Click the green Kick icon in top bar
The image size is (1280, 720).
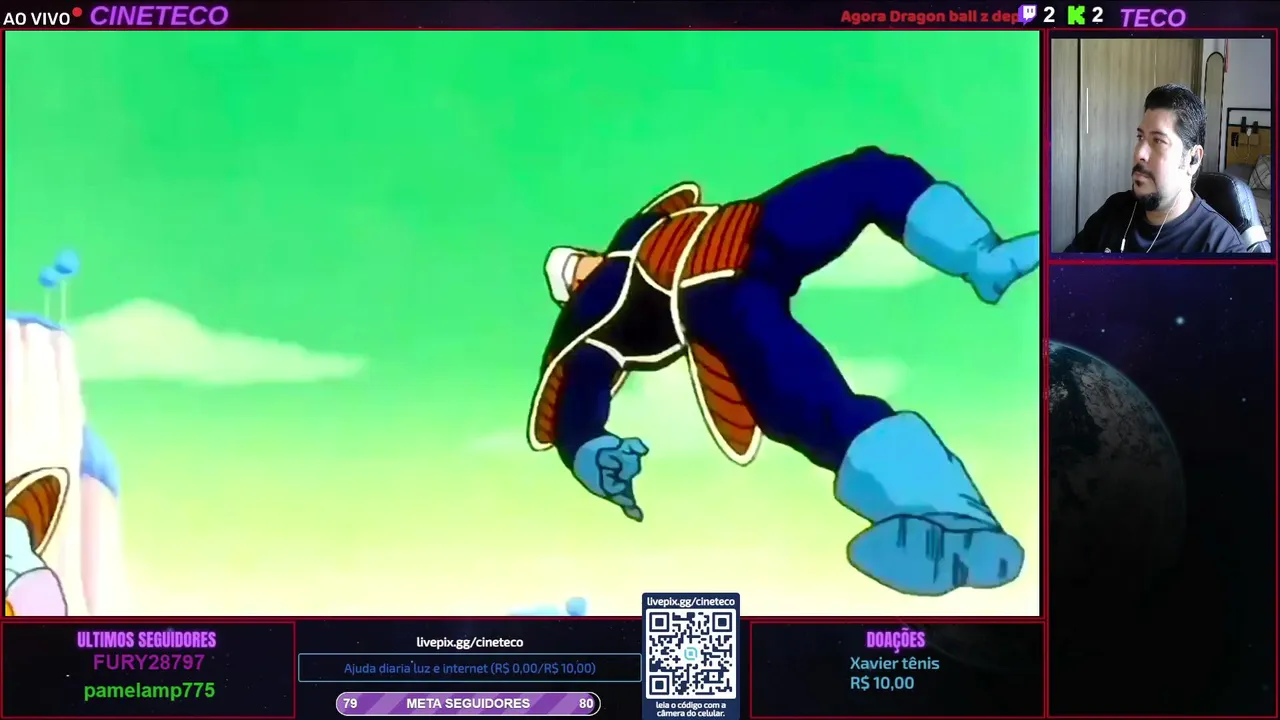pos(1076,15)
